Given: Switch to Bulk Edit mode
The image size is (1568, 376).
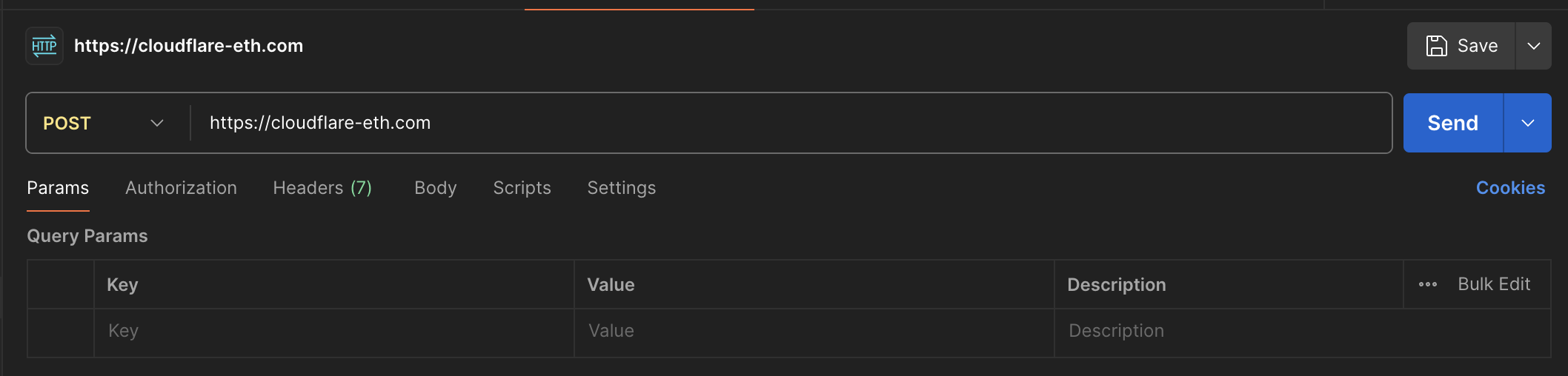Looking at the screenshot, I should click(x=1493, y=284).
